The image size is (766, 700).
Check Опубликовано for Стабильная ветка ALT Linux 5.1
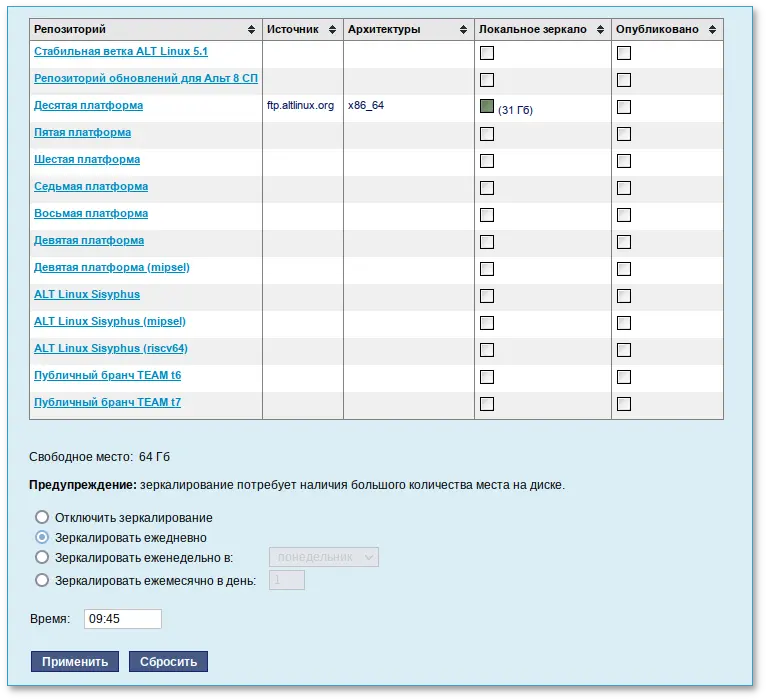(x=624, y=53)
